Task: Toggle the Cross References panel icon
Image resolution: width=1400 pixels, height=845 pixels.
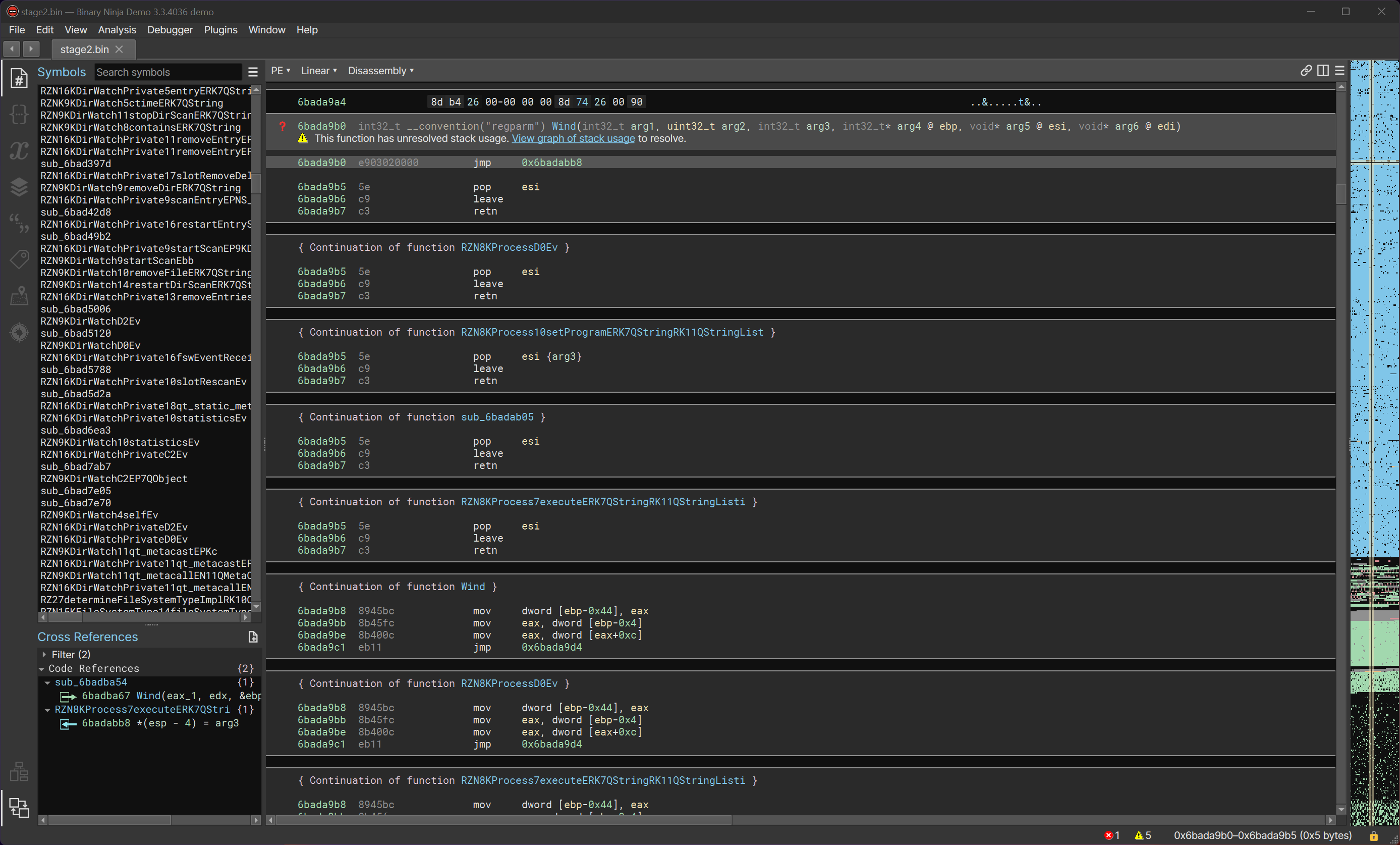Action: (x=19, y=807)
